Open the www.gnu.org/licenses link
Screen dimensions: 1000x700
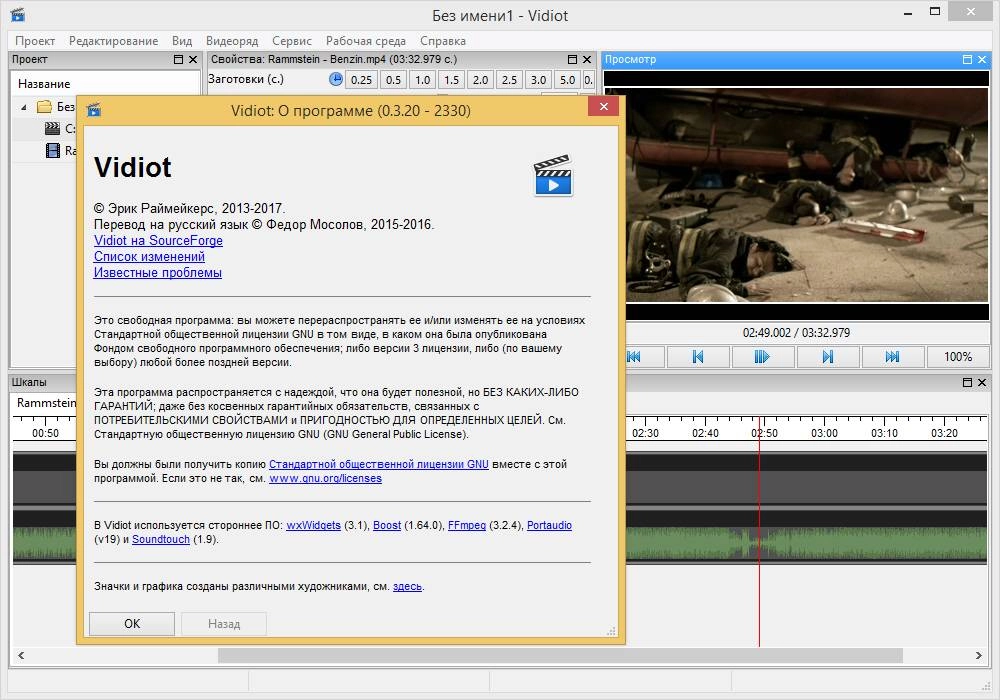coord(325,478)
